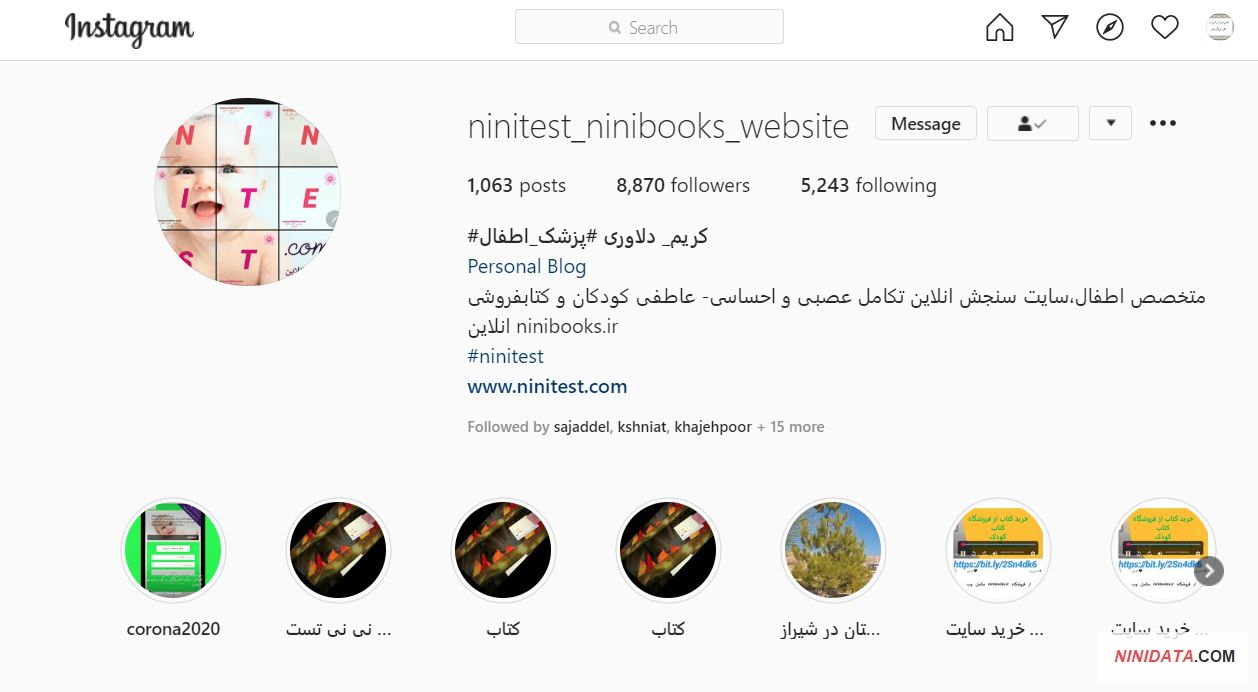Open the #ninitest hashtag link

pyautogui.click(x=506, y=356)
